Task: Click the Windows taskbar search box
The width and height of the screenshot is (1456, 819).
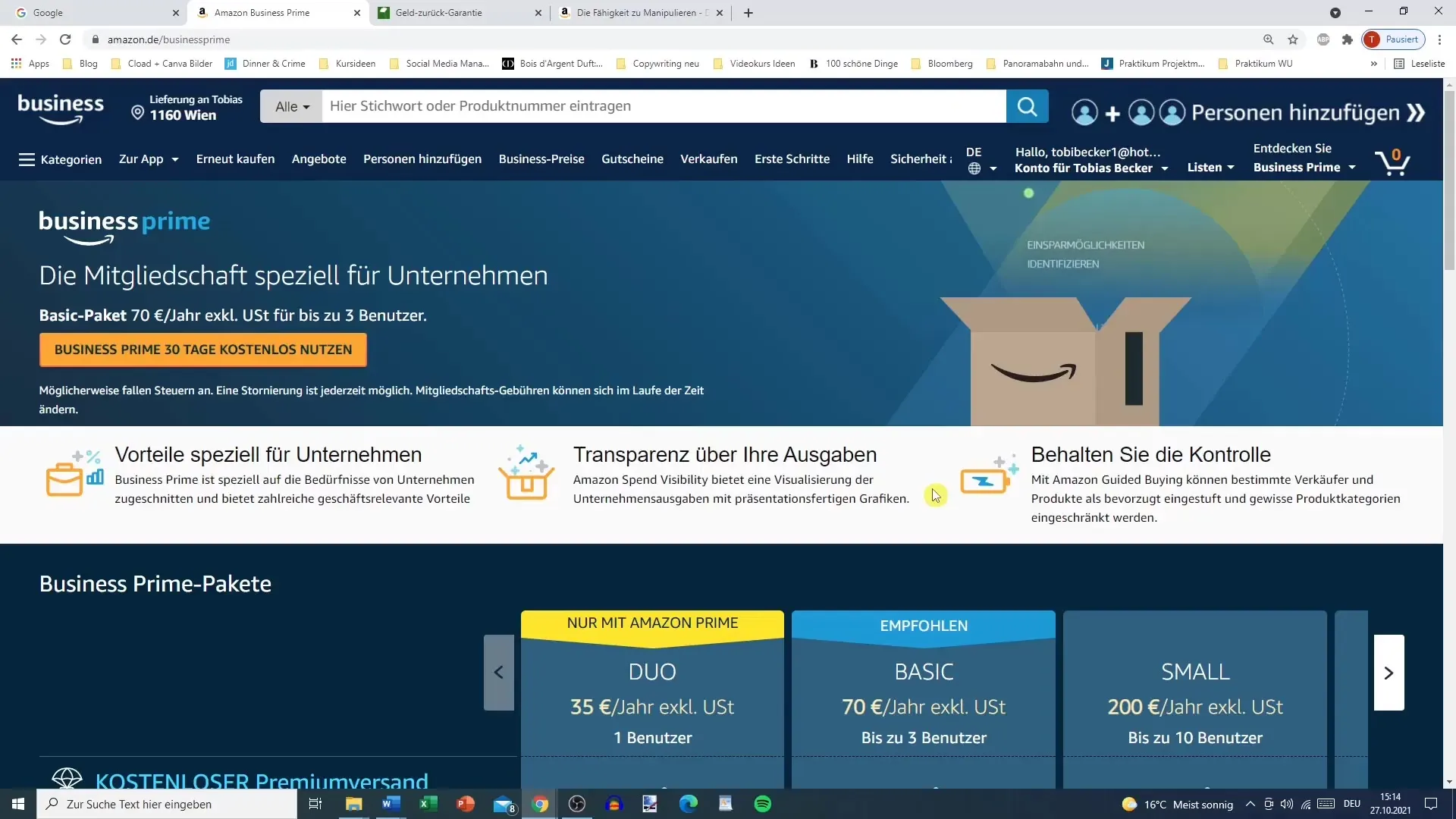Action: coord(167,804)
